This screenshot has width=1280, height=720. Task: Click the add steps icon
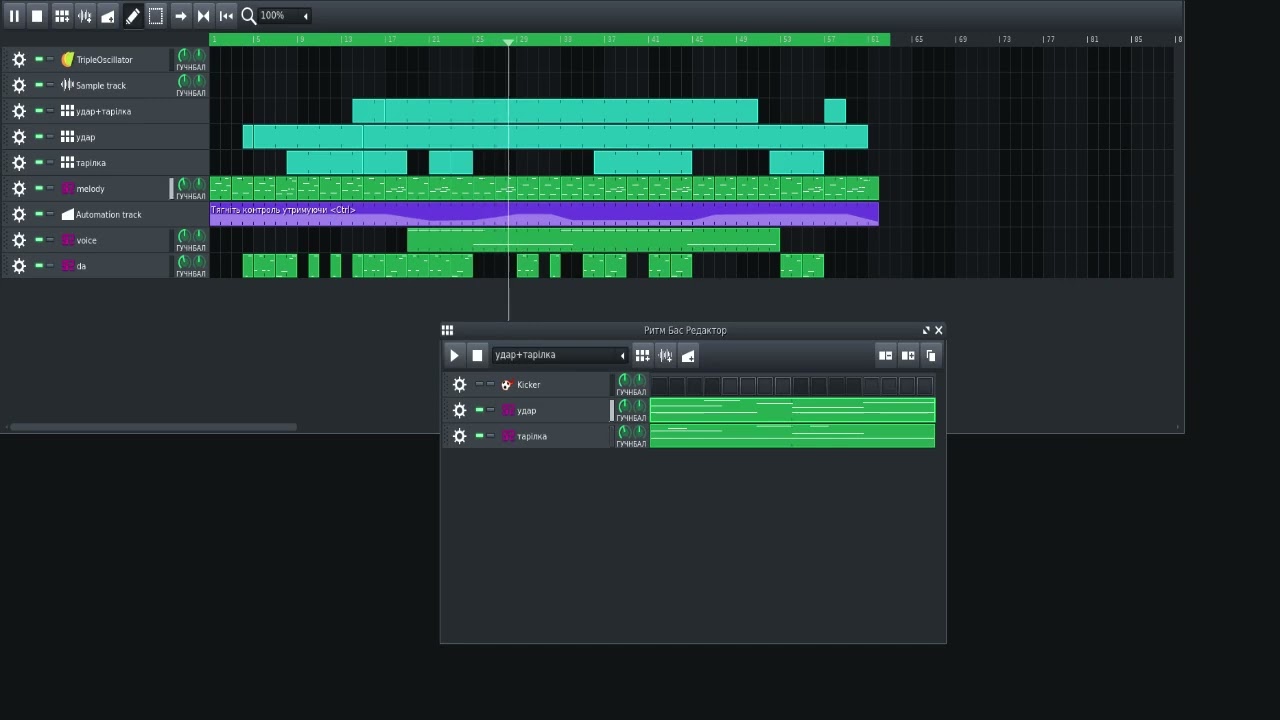(x=908, y=355)
